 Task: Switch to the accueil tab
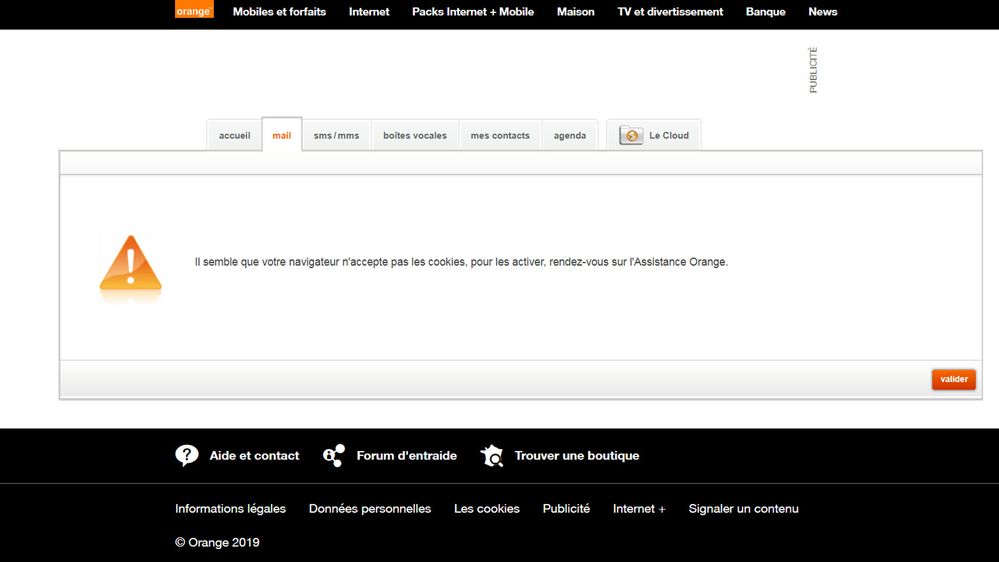[x=234, y=135]
